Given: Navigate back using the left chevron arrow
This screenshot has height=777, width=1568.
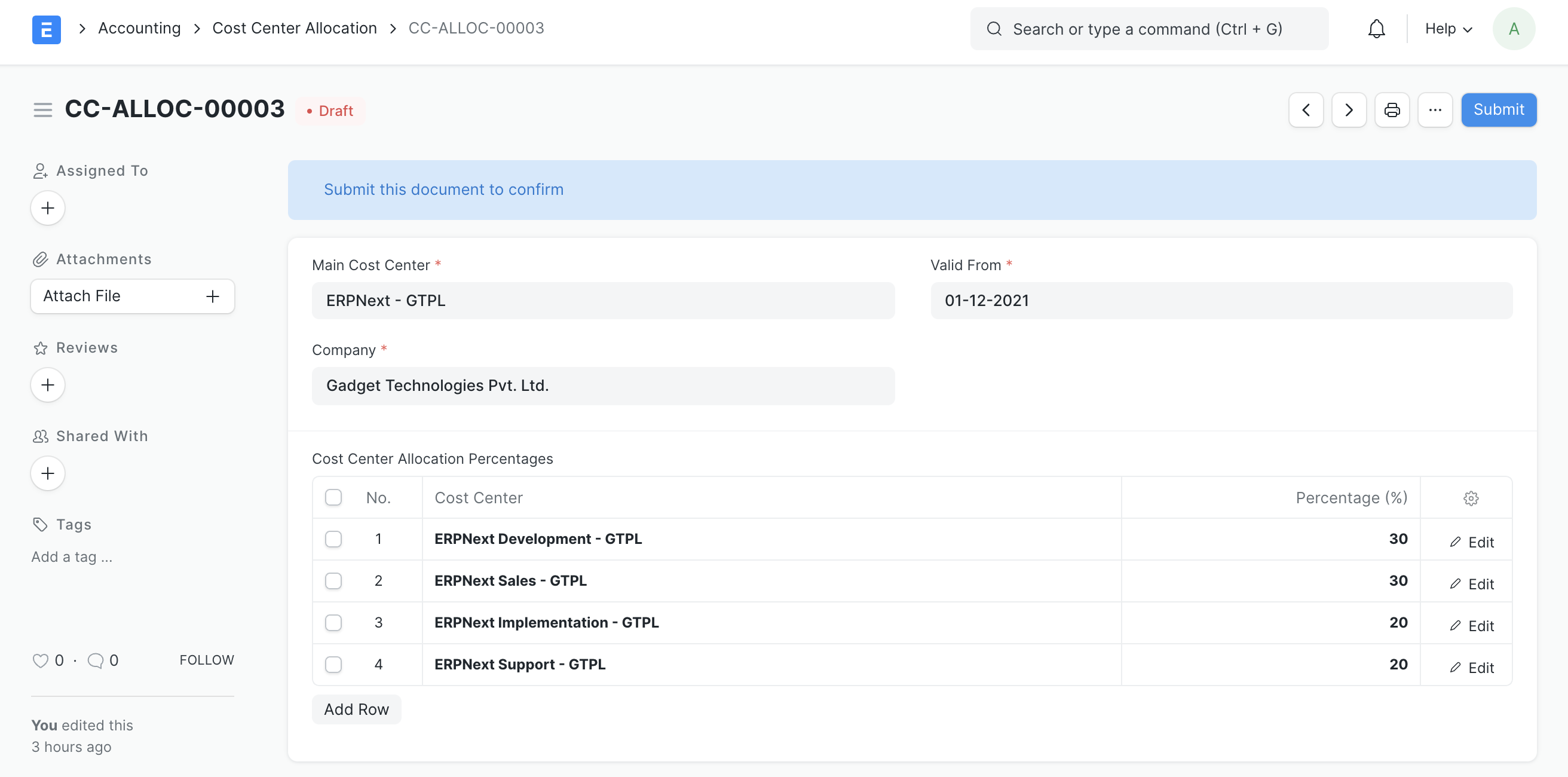Looking at the screenshot, I should 1306,109.
